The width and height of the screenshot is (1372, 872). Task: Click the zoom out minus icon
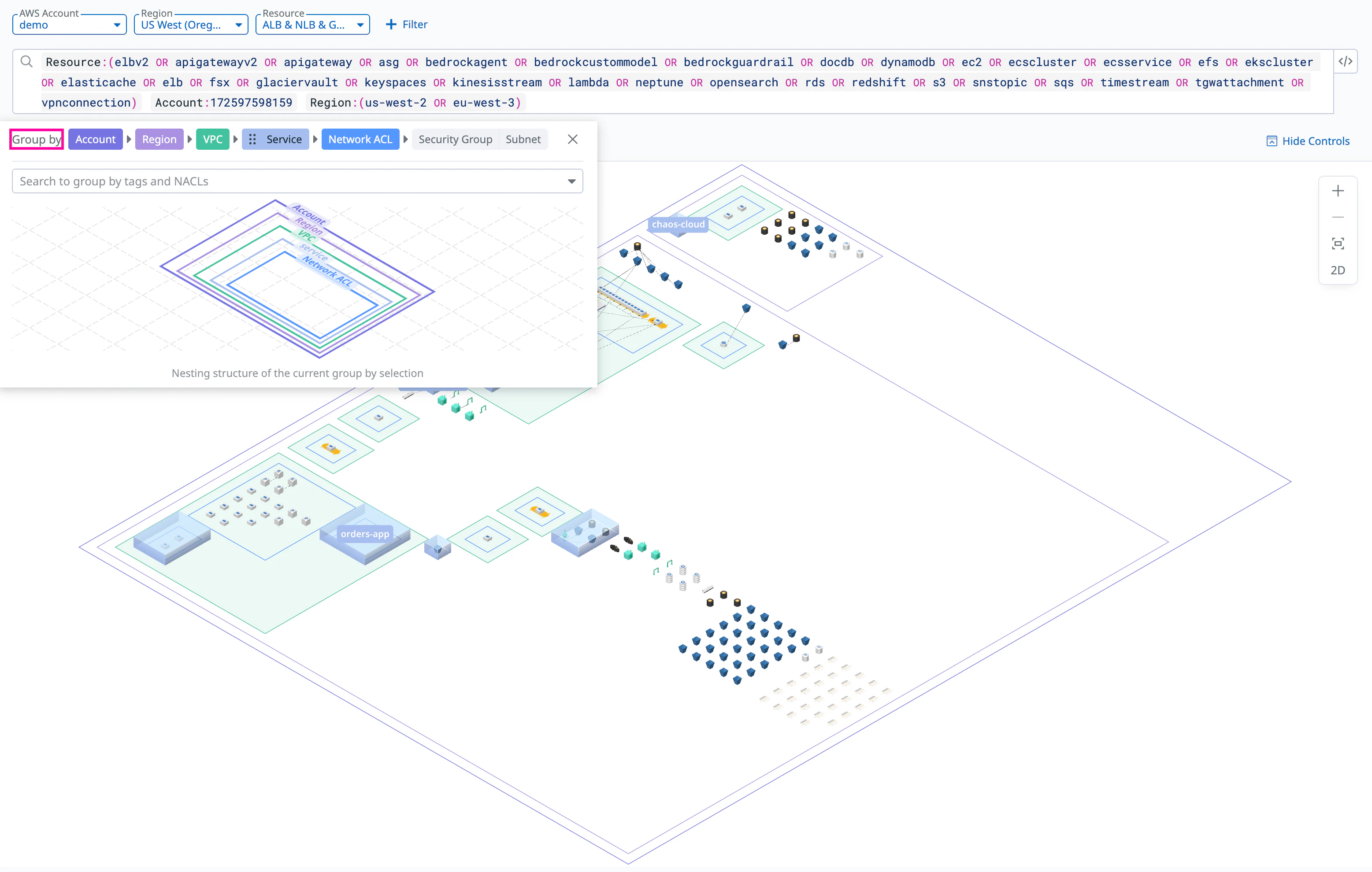[1337, 217]
